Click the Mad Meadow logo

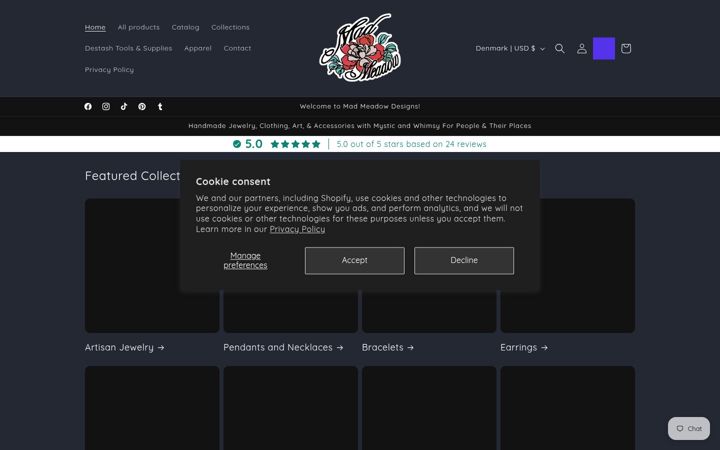(360, 47)
